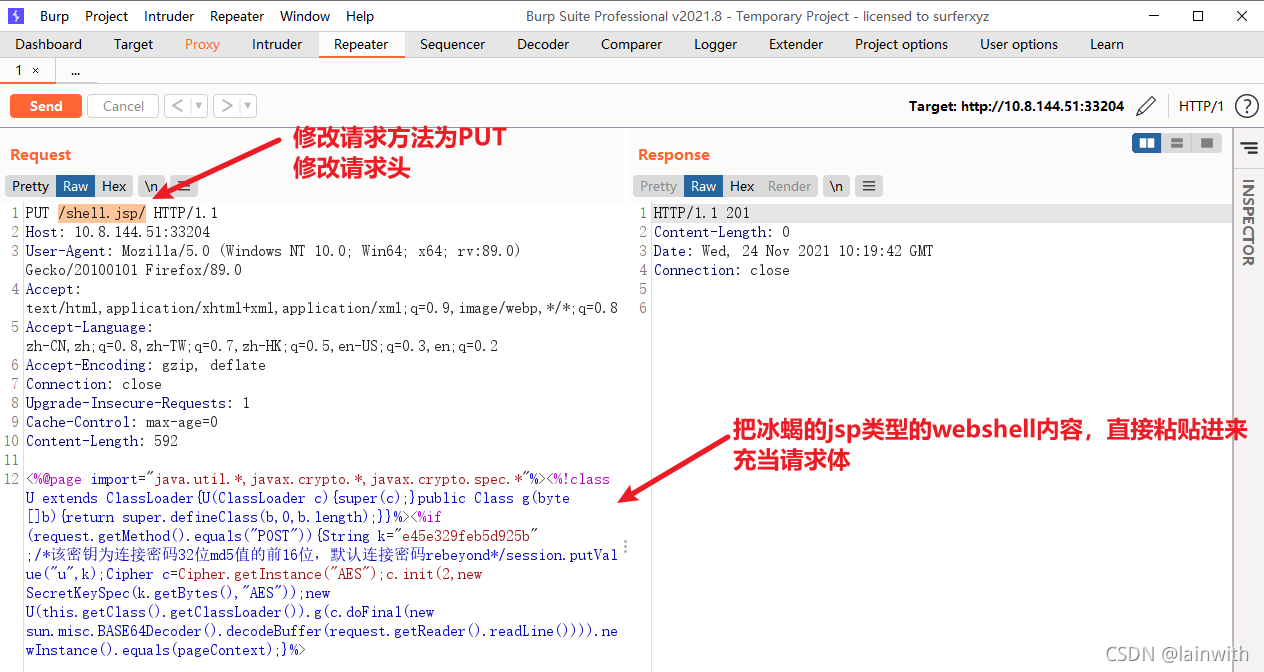The width and height of the screenshot is (1264, 672).
Task: Go back to previous request arrow
Action: point(176,106)
